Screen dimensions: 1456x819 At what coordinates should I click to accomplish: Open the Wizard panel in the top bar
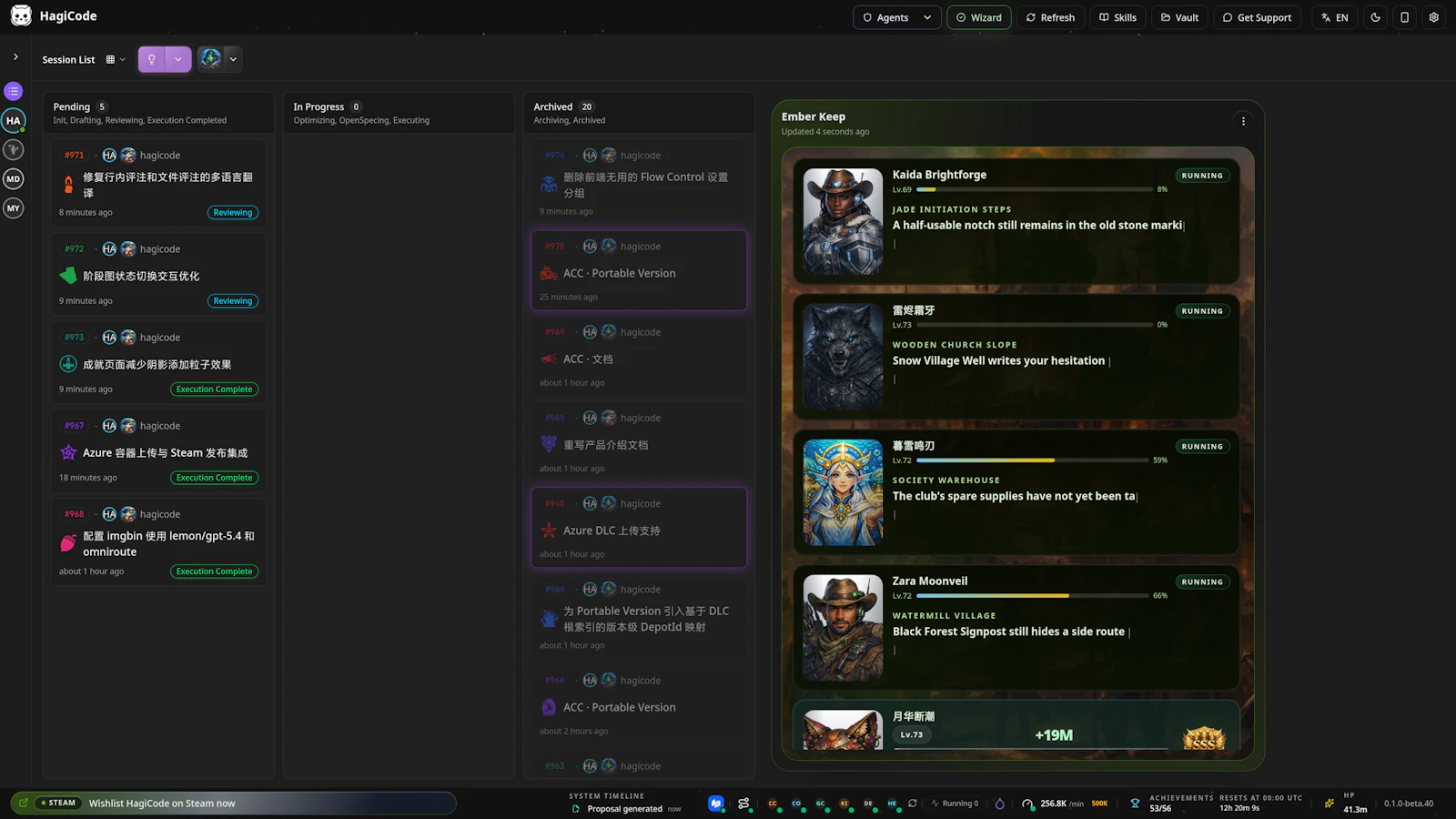point(979,17)
